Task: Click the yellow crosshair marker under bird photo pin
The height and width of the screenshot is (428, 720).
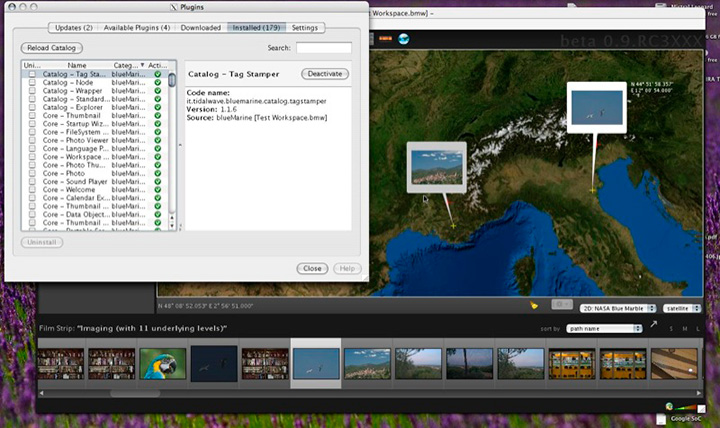Action: pyautogui.click(x=592, y=190)
